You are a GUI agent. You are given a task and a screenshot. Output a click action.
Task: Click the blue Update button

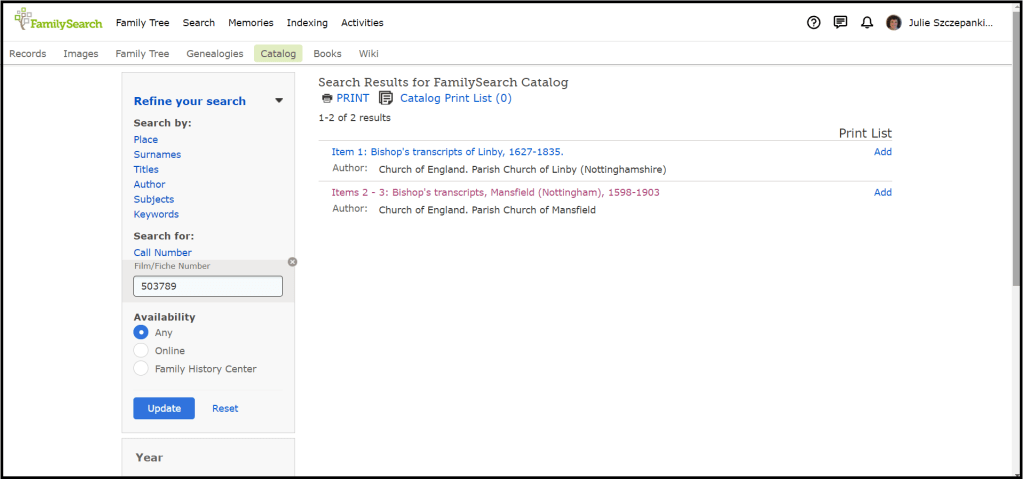[x=164, y=408]
